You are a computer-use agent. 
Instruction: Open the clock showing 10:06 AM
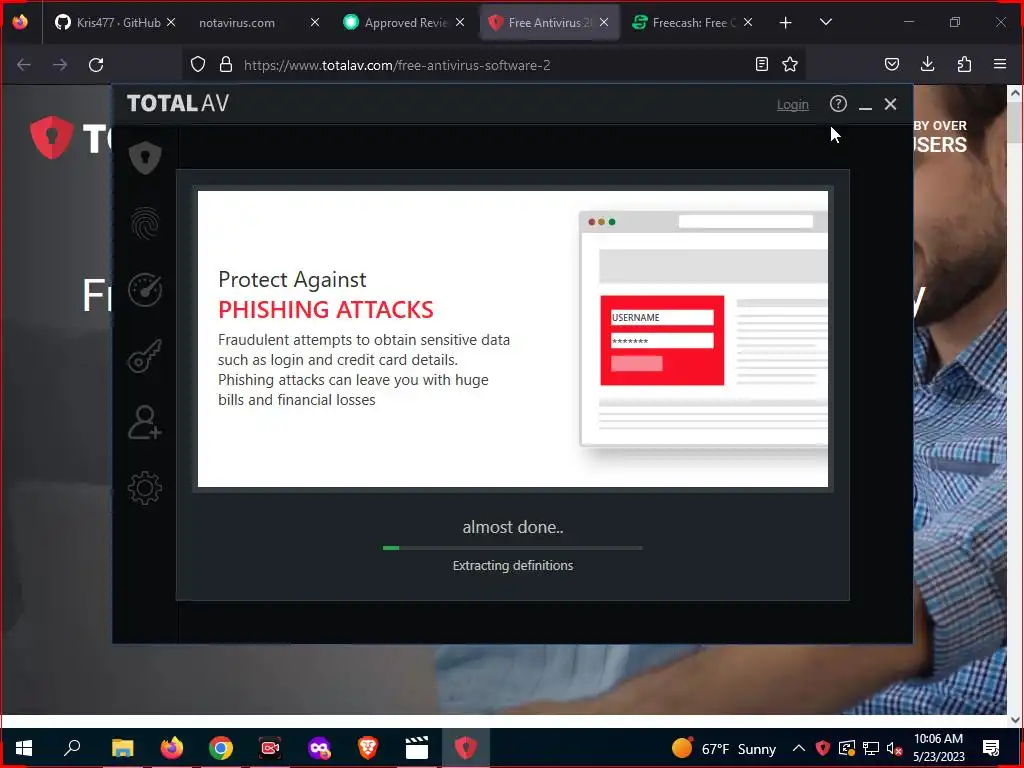coord(938,748)
